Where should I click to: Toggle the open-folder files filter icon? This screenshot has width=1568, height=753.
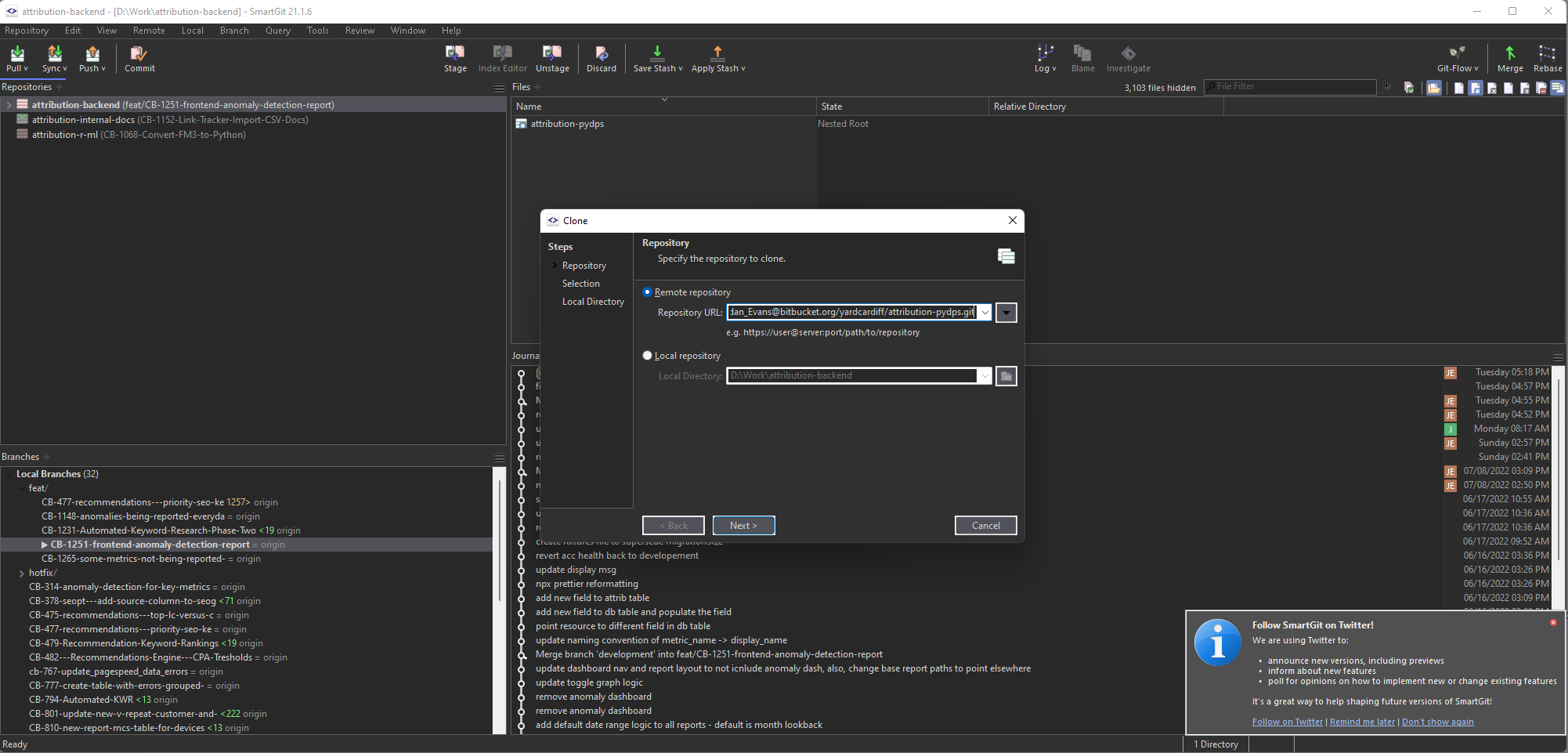coord(1434,88)
